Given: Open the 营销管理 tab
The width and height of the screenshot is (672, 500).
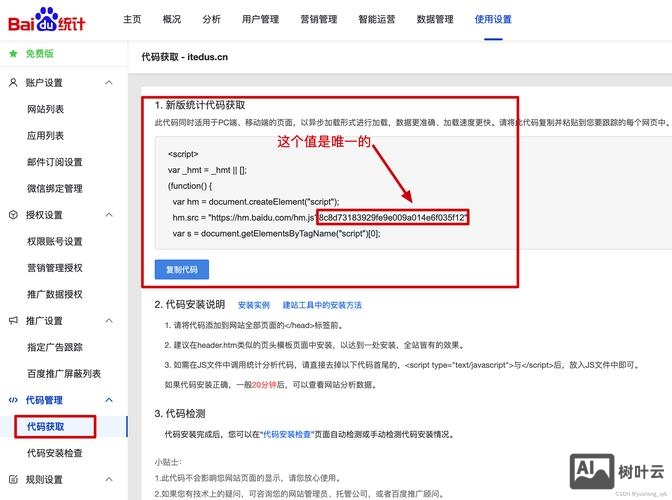Looking at the screenshot, I should (x=319, y=19).
